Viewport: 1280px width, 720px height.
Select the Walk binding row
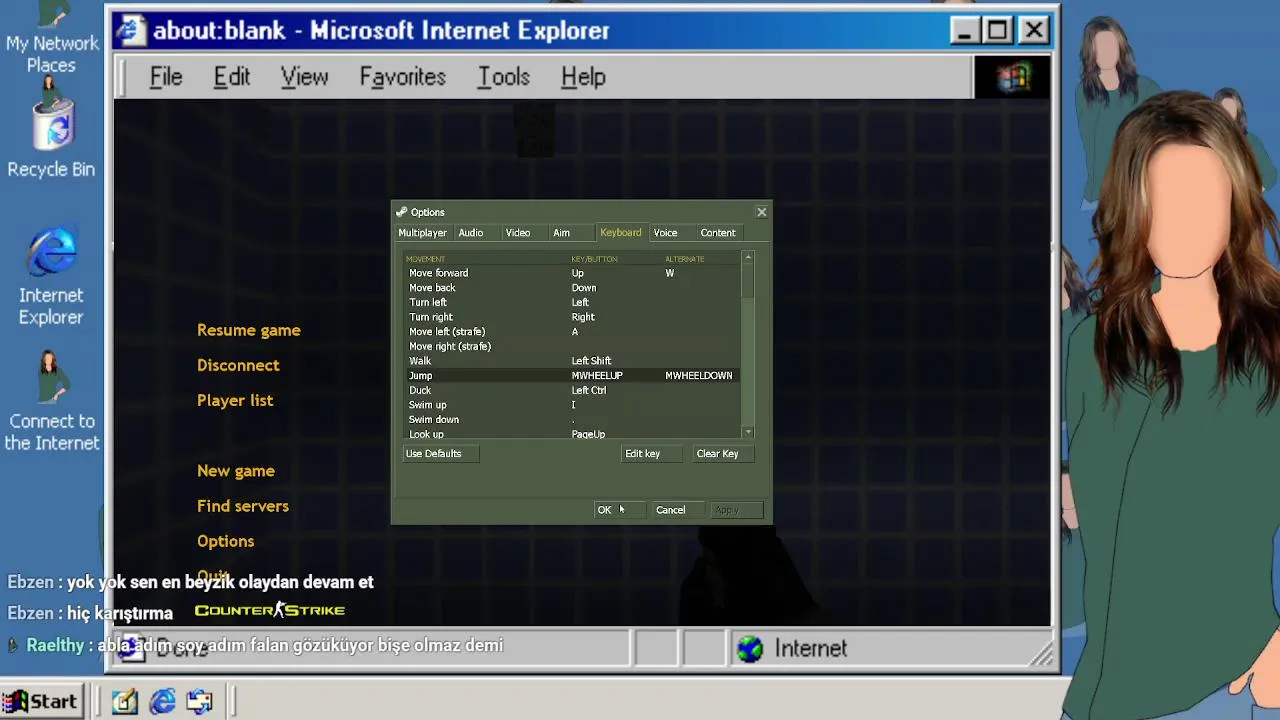(x=572, y=361)
